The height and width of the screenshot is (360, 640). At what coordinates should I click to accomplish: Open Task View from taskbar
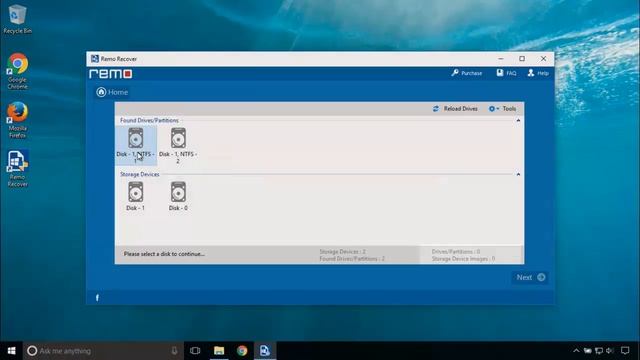195,351
